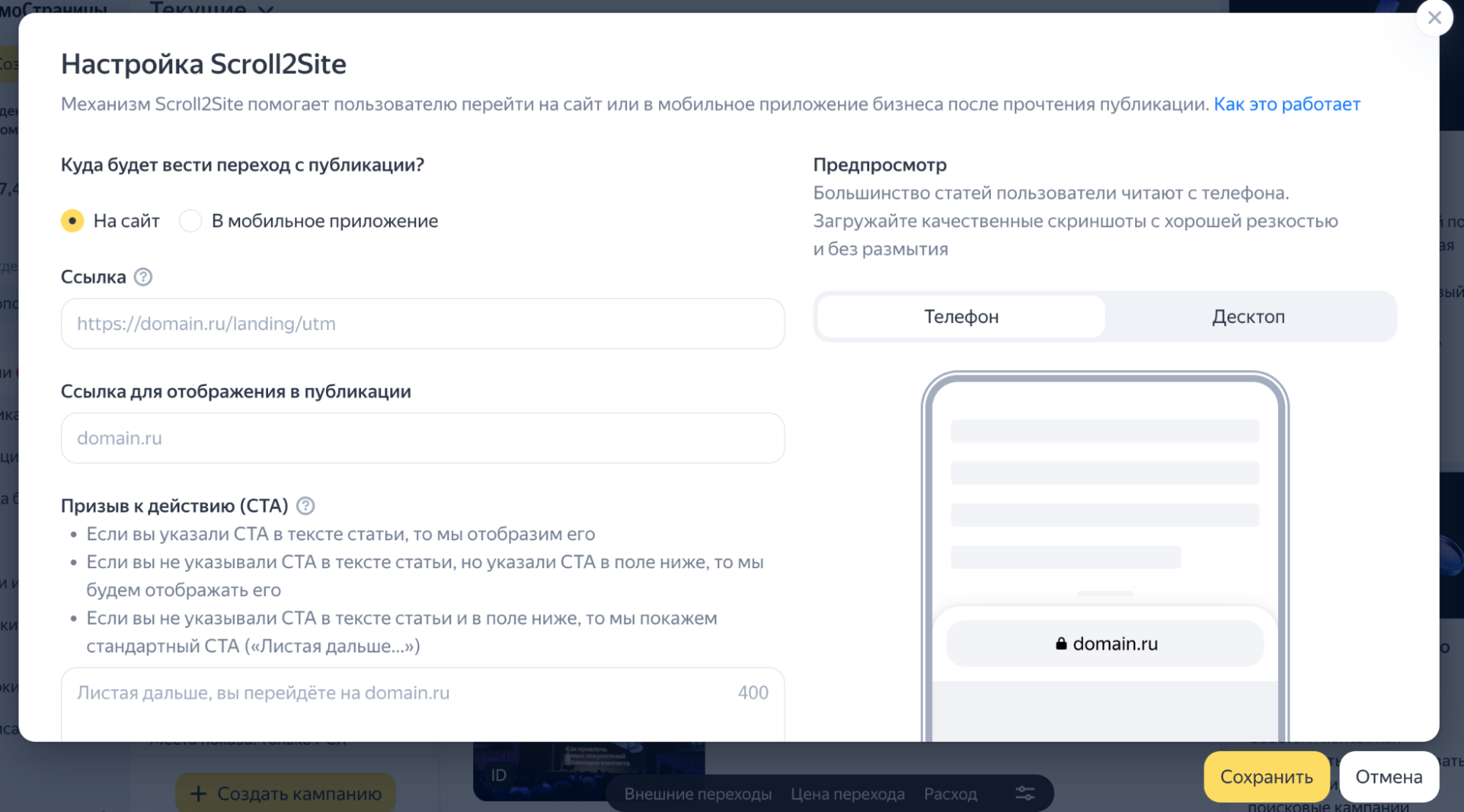
Task: Open the 'Как это работает' link
Action: pos(1287,105)
